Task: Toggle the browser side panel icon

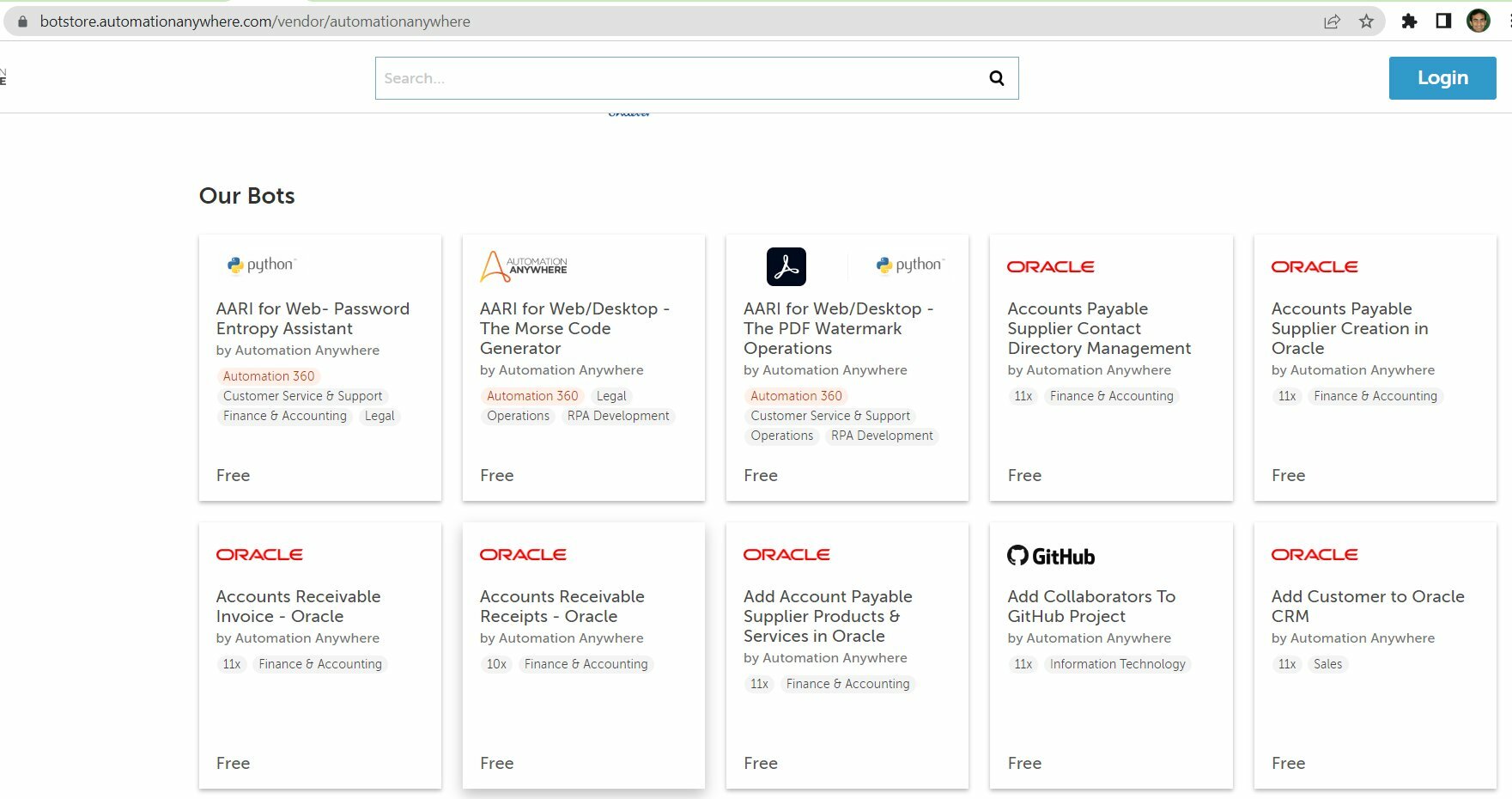Action: (x=1443, y=21)
